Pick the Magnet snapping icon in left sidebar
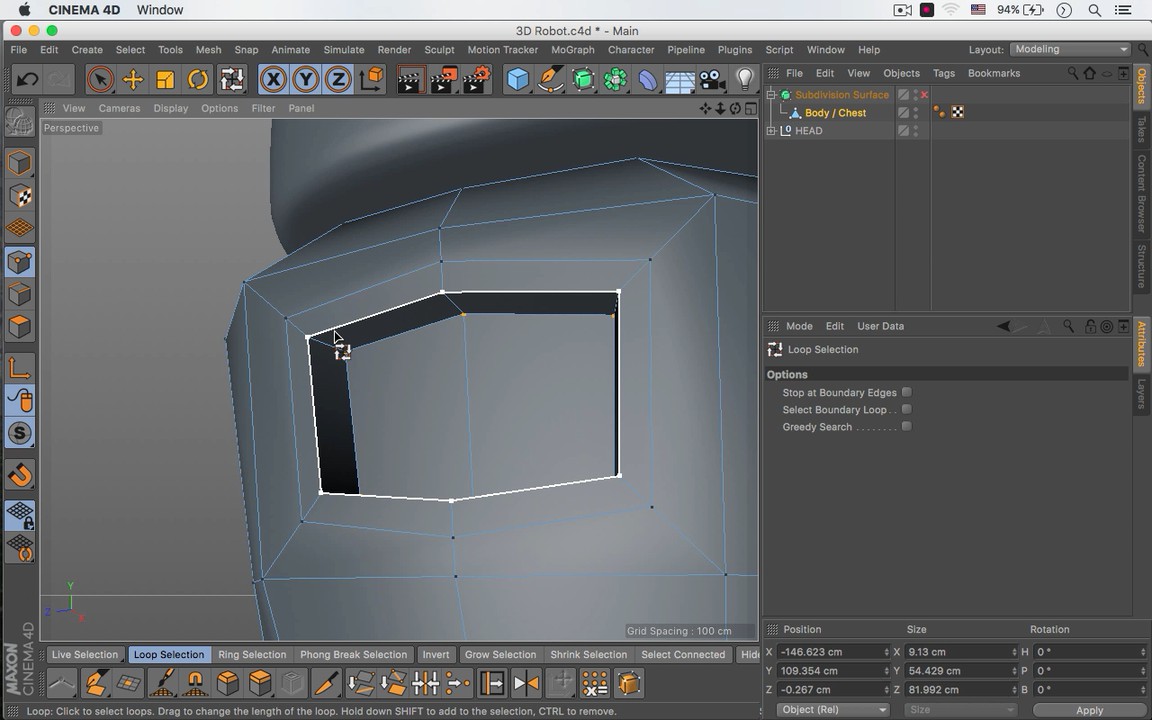 (x=20, y=475)
